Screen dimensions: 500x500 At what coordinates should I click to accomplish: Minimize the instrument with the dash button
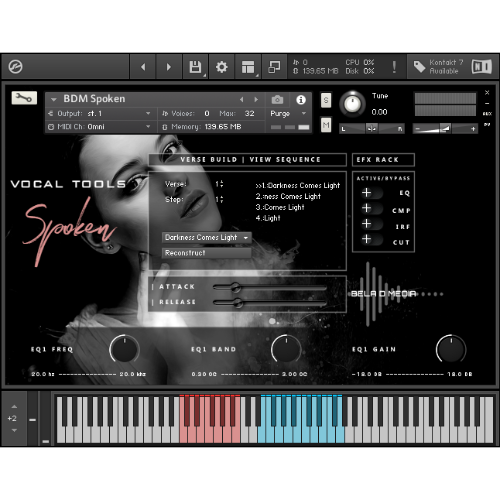(x=487, y=103)
